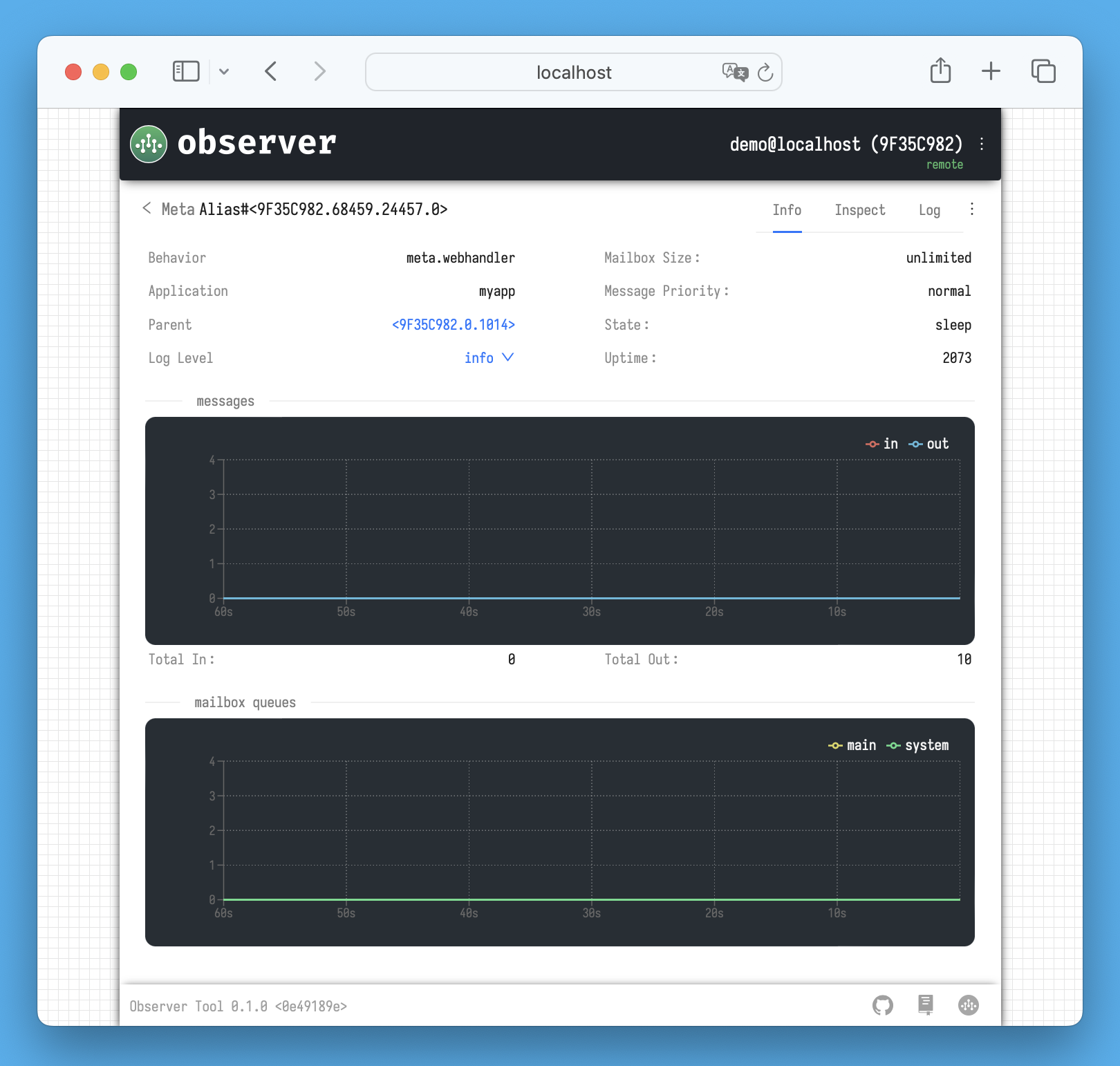Click the translate page icon in address bar
This screenshot has height=1066, width=1120.
tap(734, 72)
